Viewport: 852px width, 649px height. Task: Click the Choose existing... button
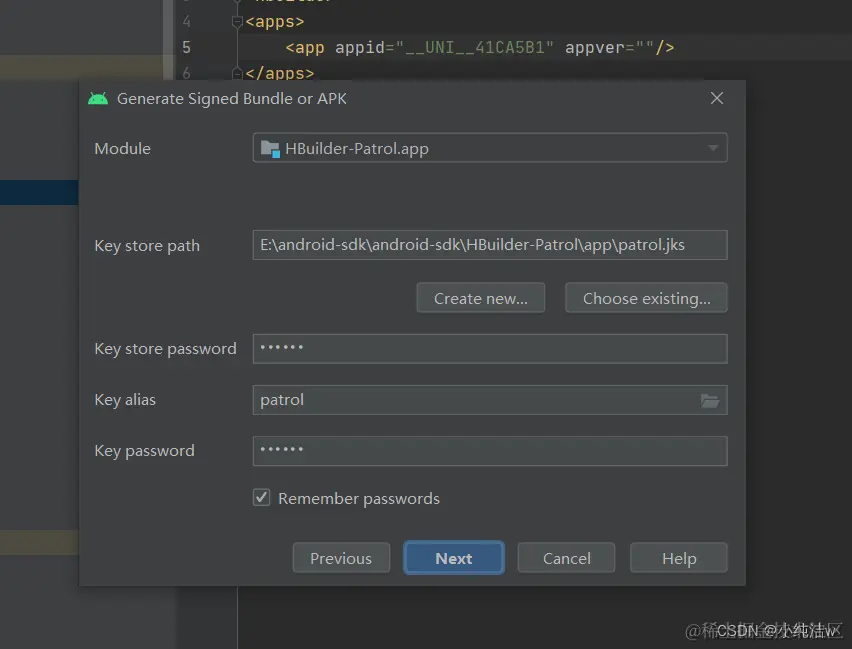coord(646,298)
